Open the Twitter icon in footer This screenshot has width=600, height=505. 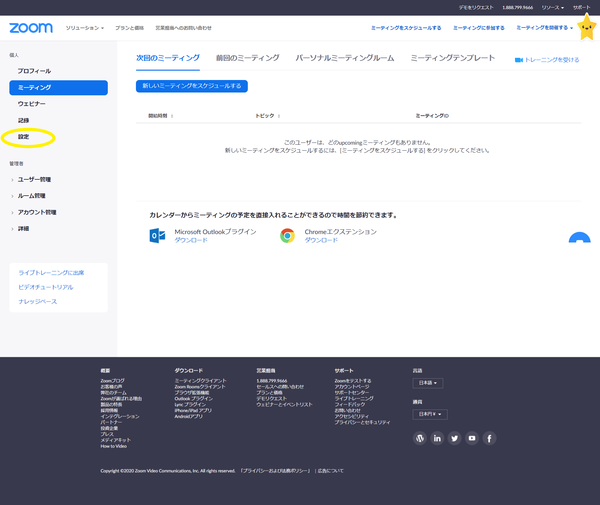pos(455,438)
